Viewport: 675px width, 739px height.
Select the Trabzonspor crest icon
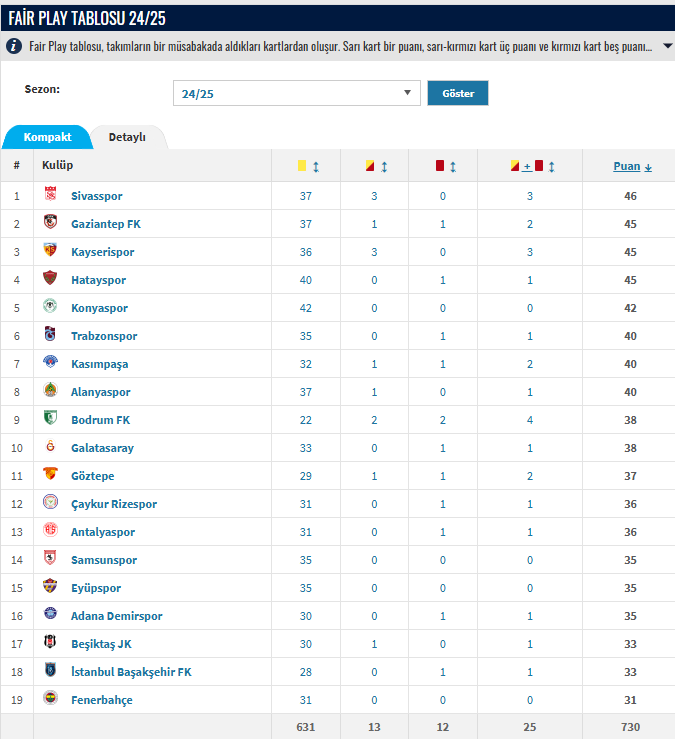point(50,334)
